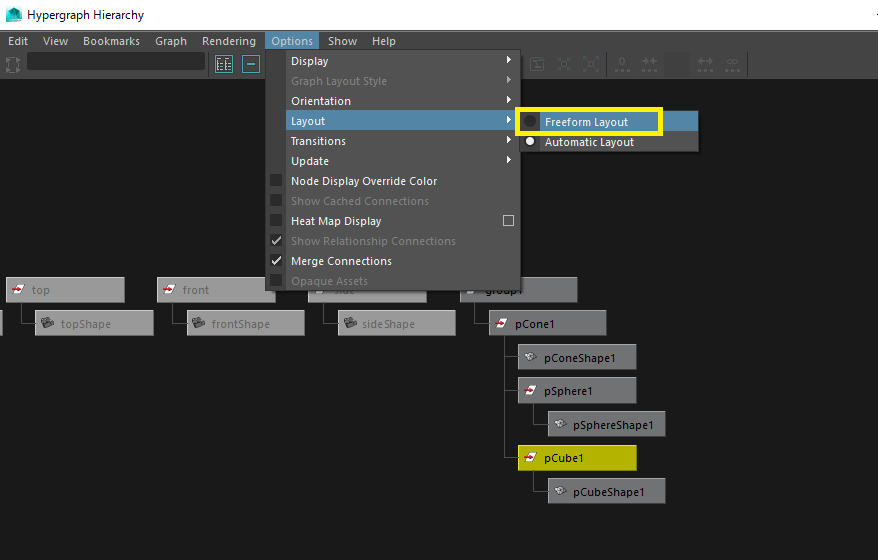Screen dimensions: 878x560
Task: Close the Options menu
Action: pyautogui.click(x=292, y=41)
